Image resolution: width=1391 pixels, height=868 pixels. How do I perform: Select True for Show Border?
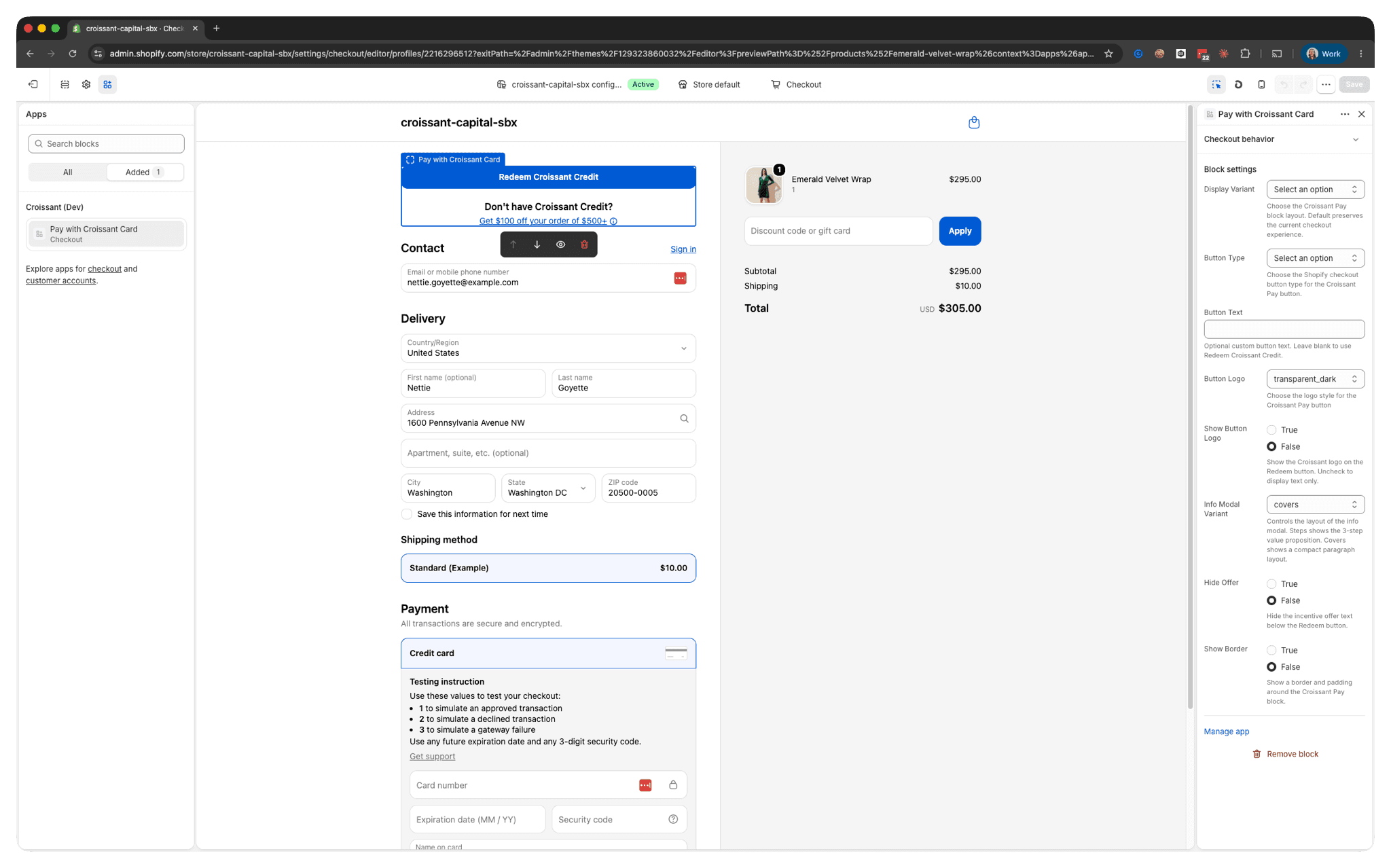click(1271, 651)
